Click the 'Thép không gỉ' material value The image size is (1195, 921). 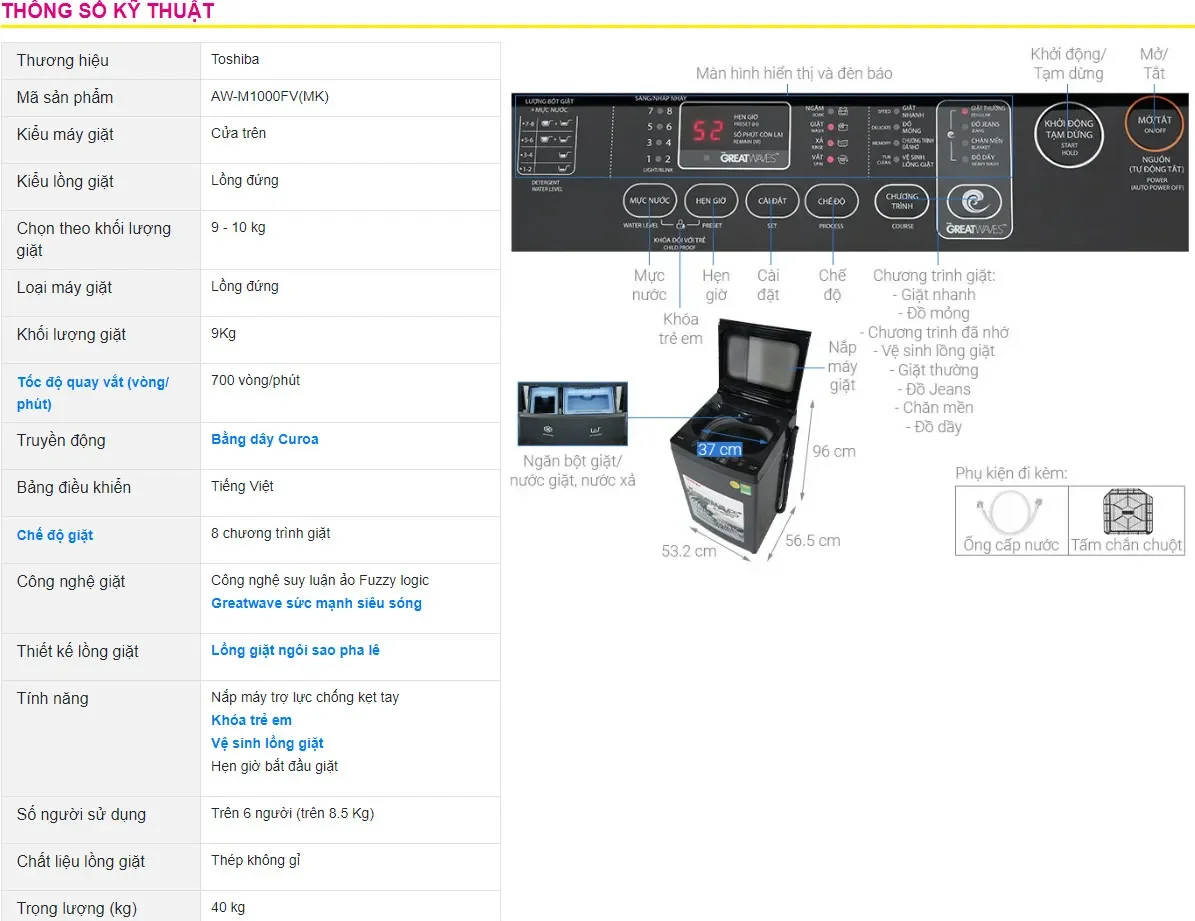click(255, 860)
